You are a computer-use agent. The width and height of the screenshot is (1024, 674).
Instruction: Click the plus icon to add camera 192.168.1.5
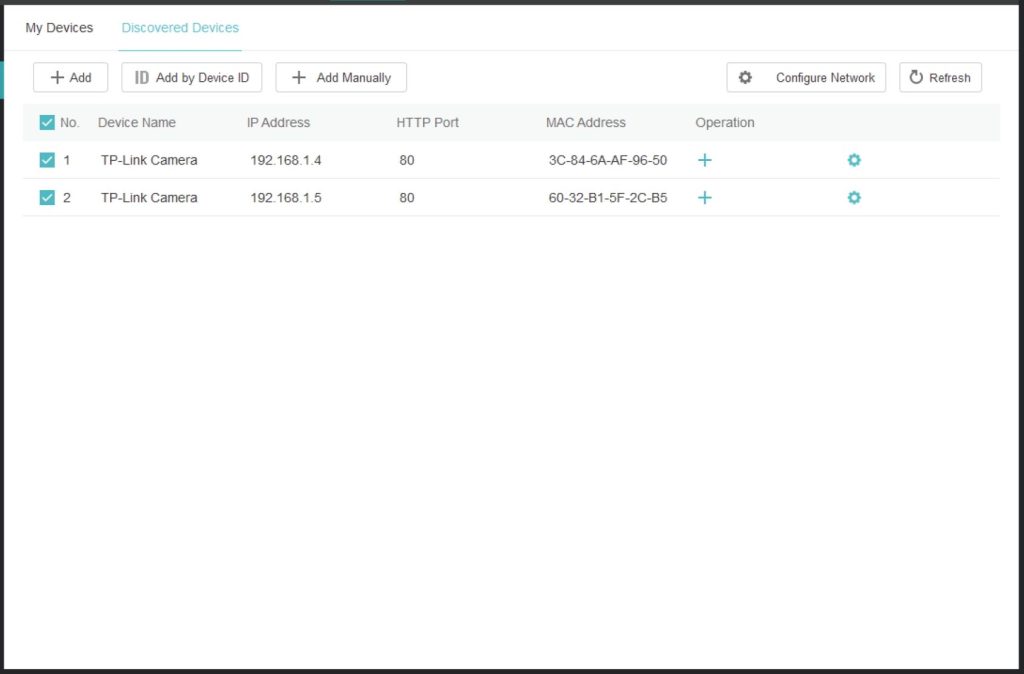pyautogui.click(x=704, y=197)
